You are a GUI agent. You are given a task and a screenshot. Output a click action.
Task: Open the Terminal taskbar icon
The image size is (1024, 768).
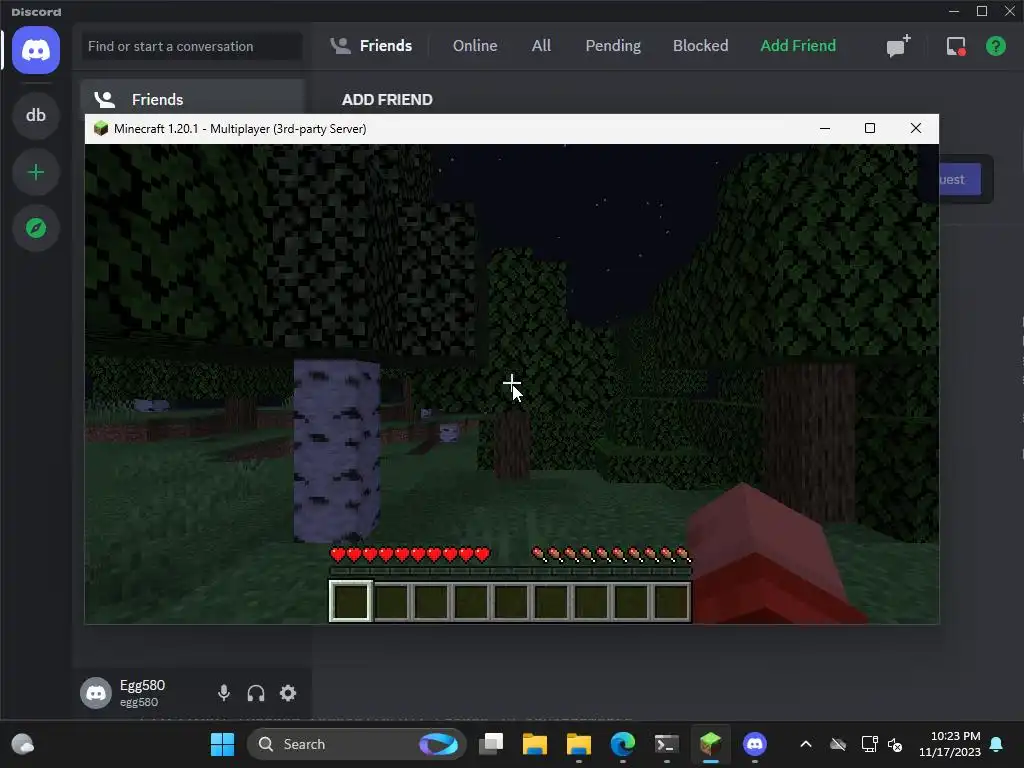pos(667,744)
